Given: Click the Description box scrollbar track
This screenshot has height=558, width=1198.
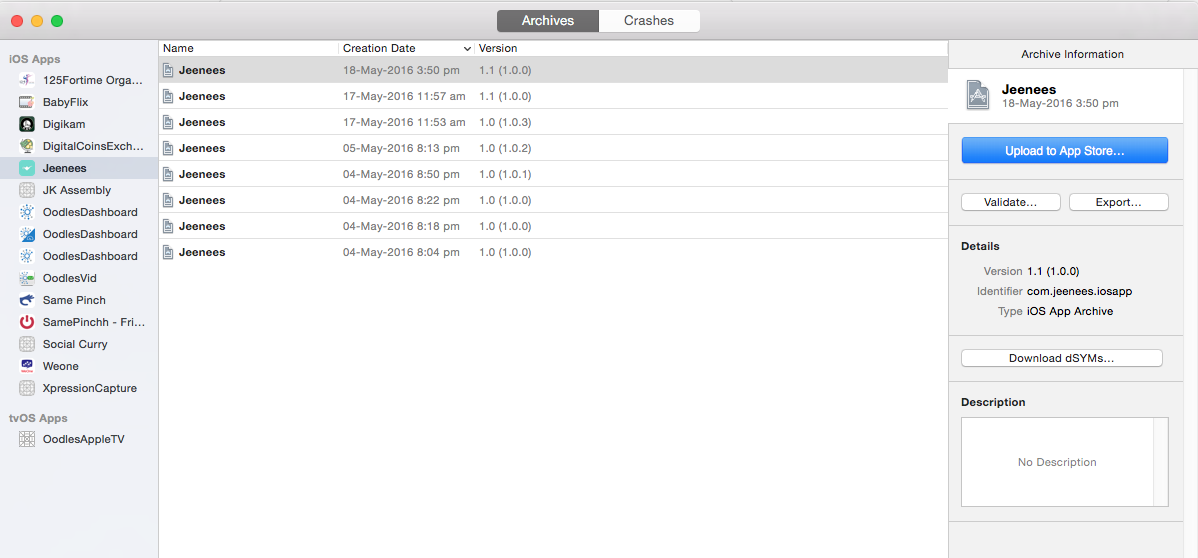Looking at the screenshot, I should tap(1161, 462).
